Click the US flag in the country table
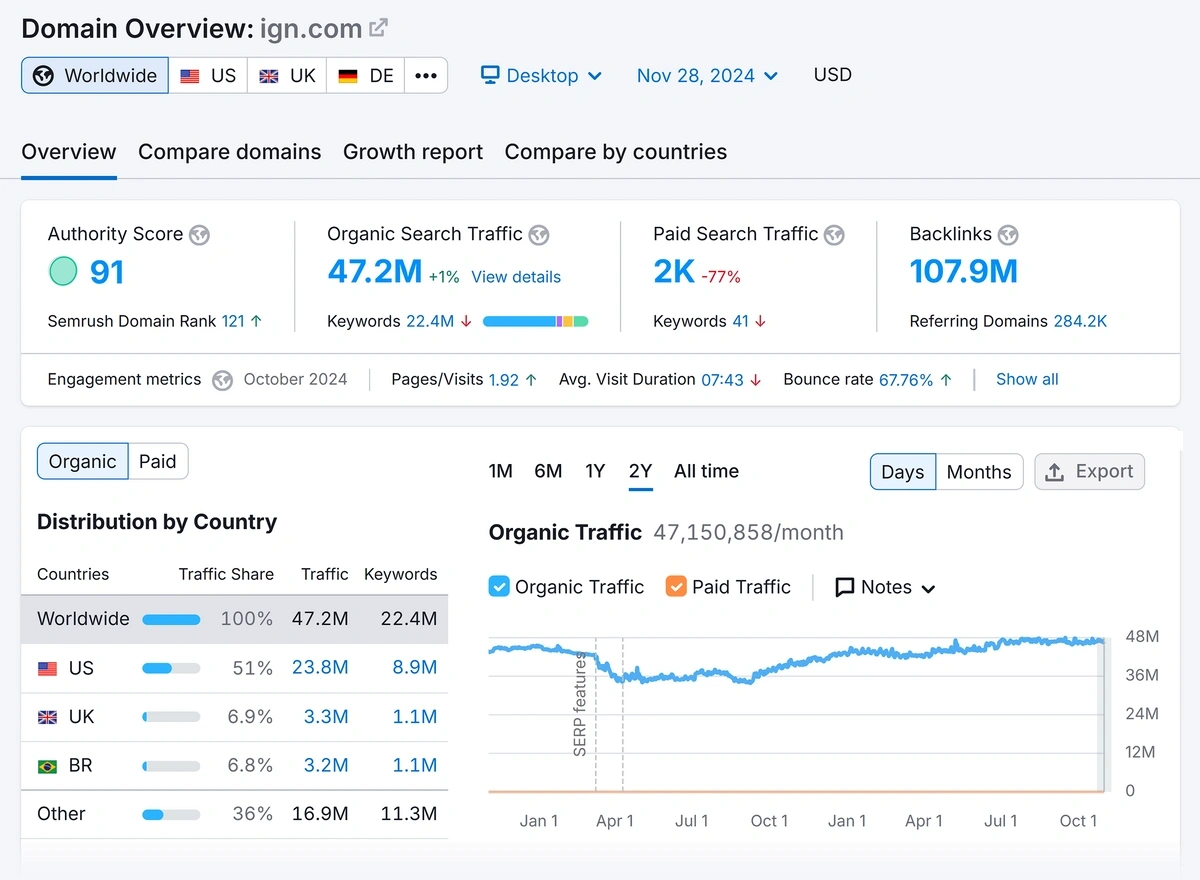Image resolution: width=1200 pixels, height=880 pixels. pos(47,668)
